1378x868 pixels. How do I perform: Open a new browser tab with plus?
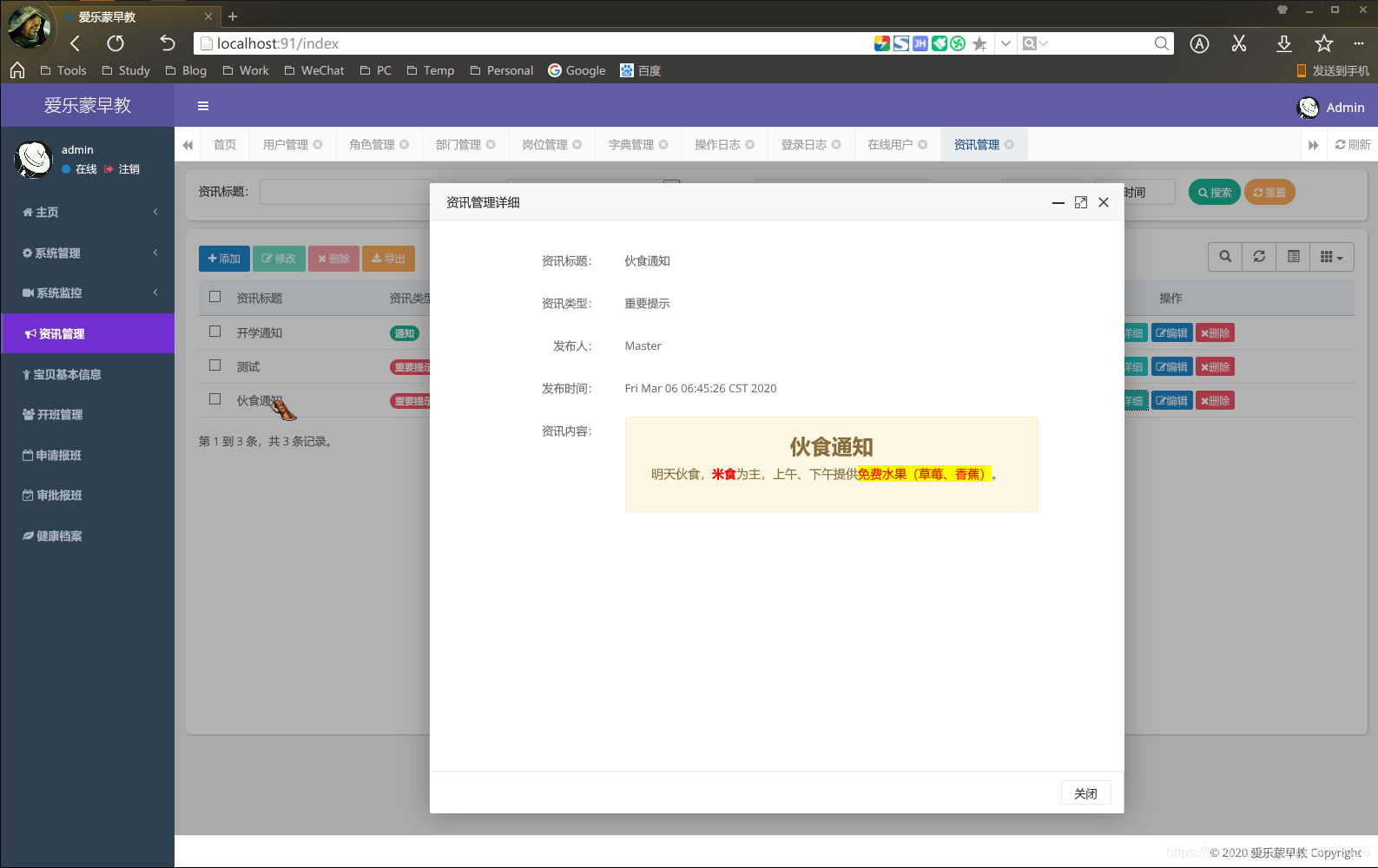[x=233, y=16]
